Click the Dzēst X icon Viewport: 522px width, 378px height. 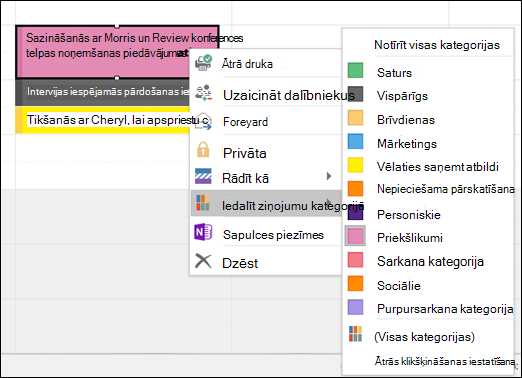[x=203, y=261]
